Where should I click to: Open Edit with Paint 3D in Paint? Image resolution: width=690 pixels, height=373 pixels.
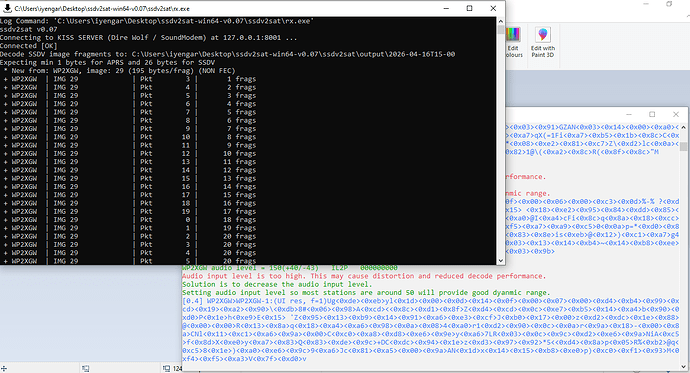(x=543, y=43)
